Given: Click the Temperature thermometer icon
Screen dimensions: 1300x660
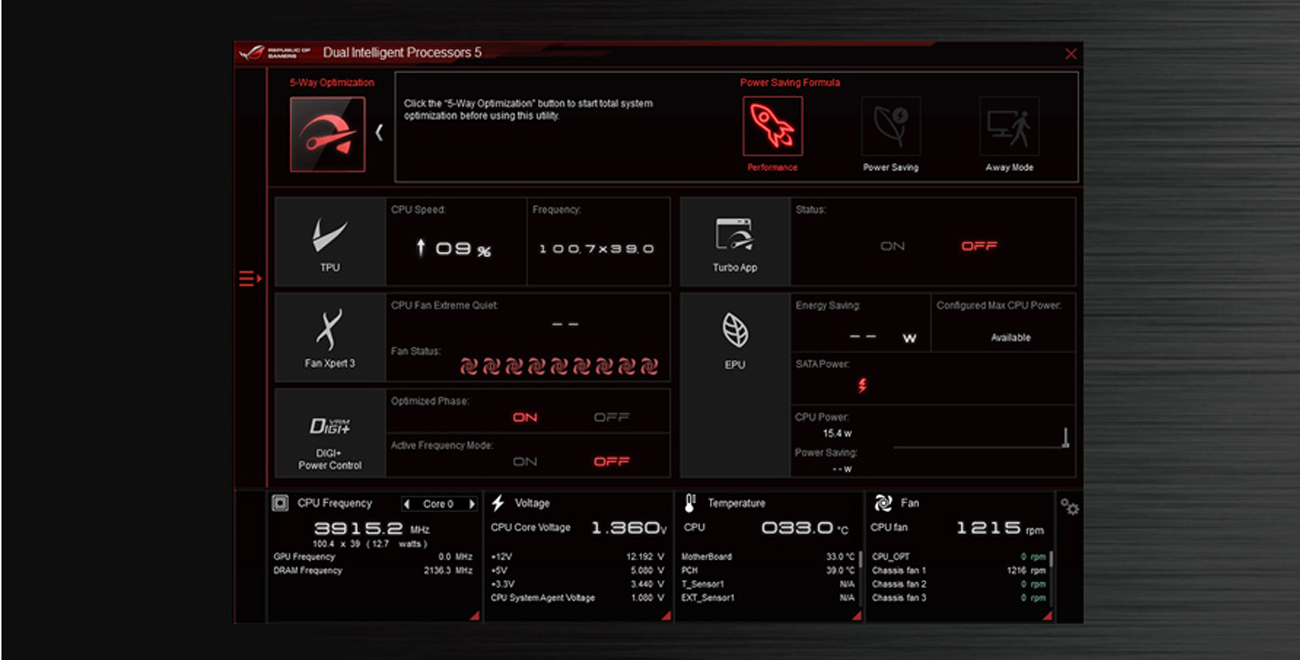Looking at the screenshot, I should (690, 503).
